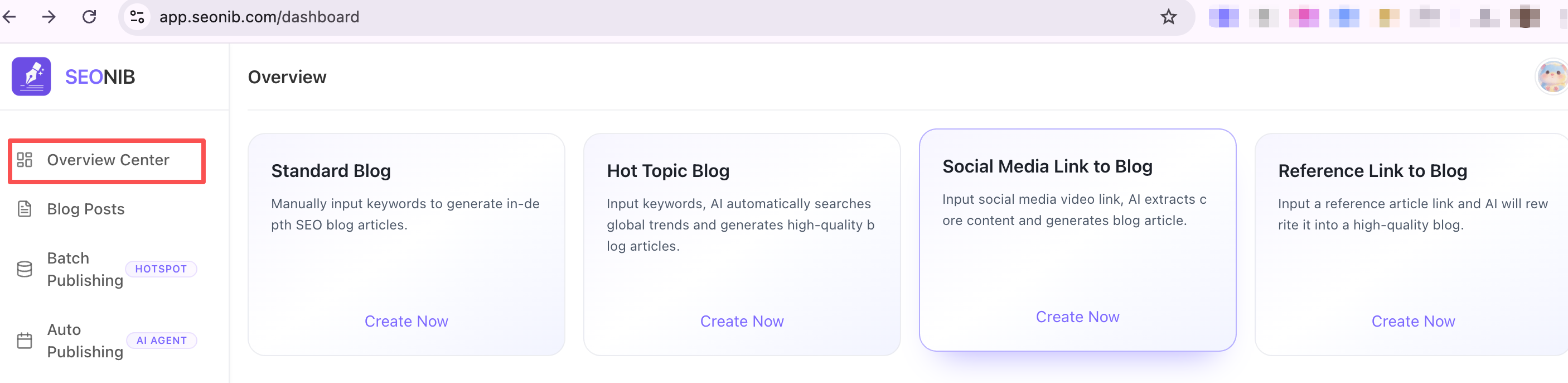
Task: Open Blog Posts in the sidebar
Action: pos(86,209)
